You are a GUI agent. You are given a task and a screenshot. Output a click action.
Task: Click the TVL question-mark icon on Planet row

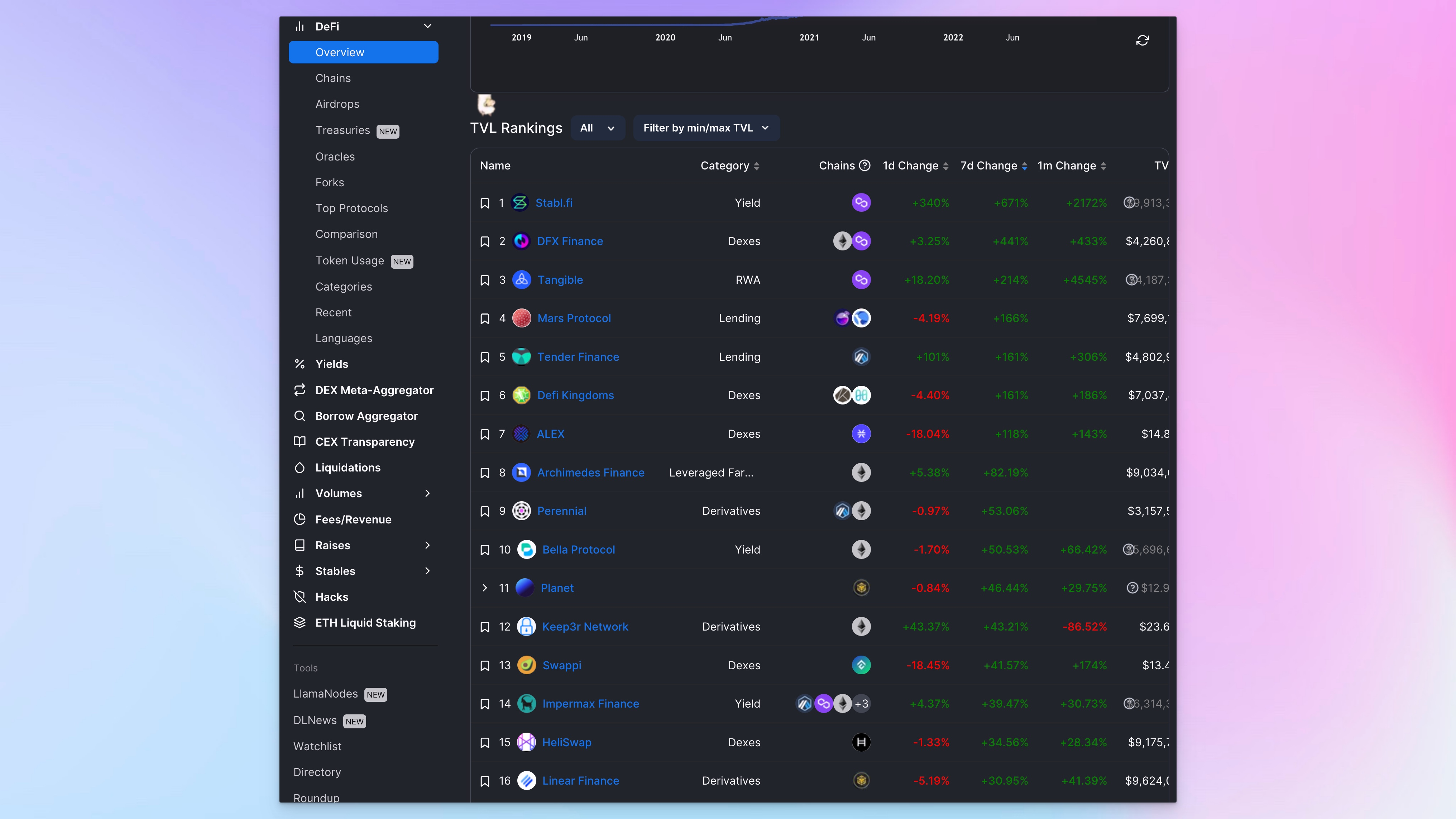pos(1132,588)
